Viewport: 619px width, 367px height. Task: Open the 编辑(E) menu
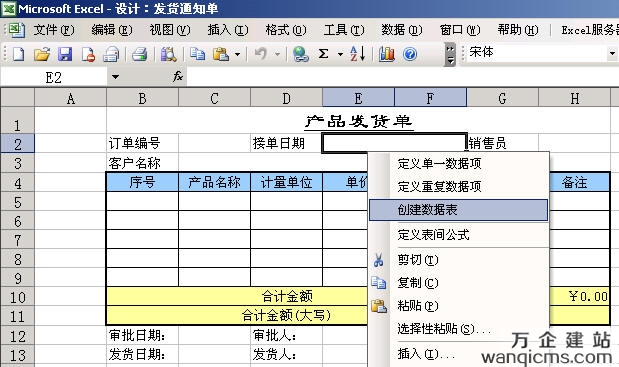112,30
